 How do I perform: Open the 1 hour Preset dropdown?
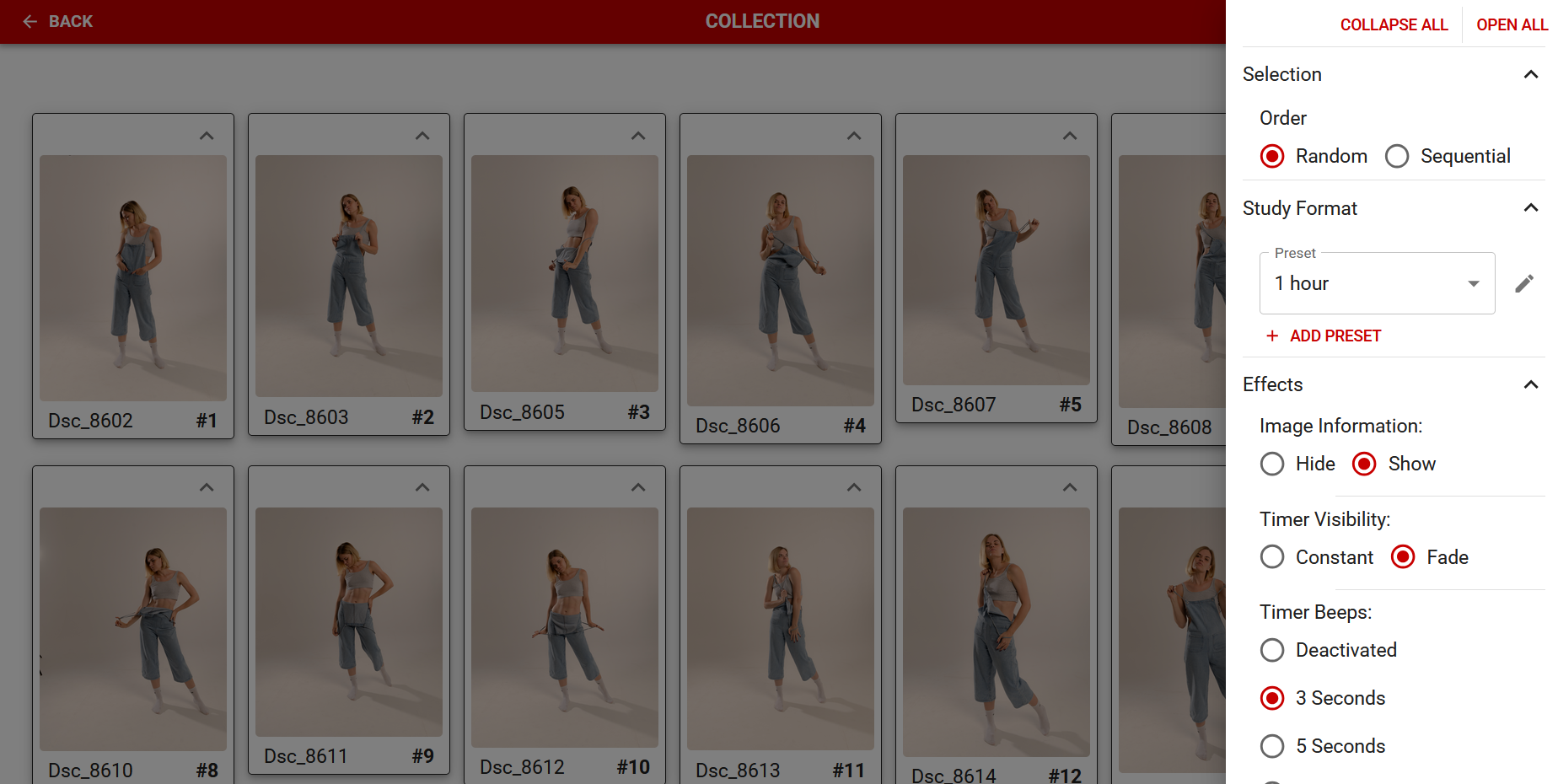1473,283
